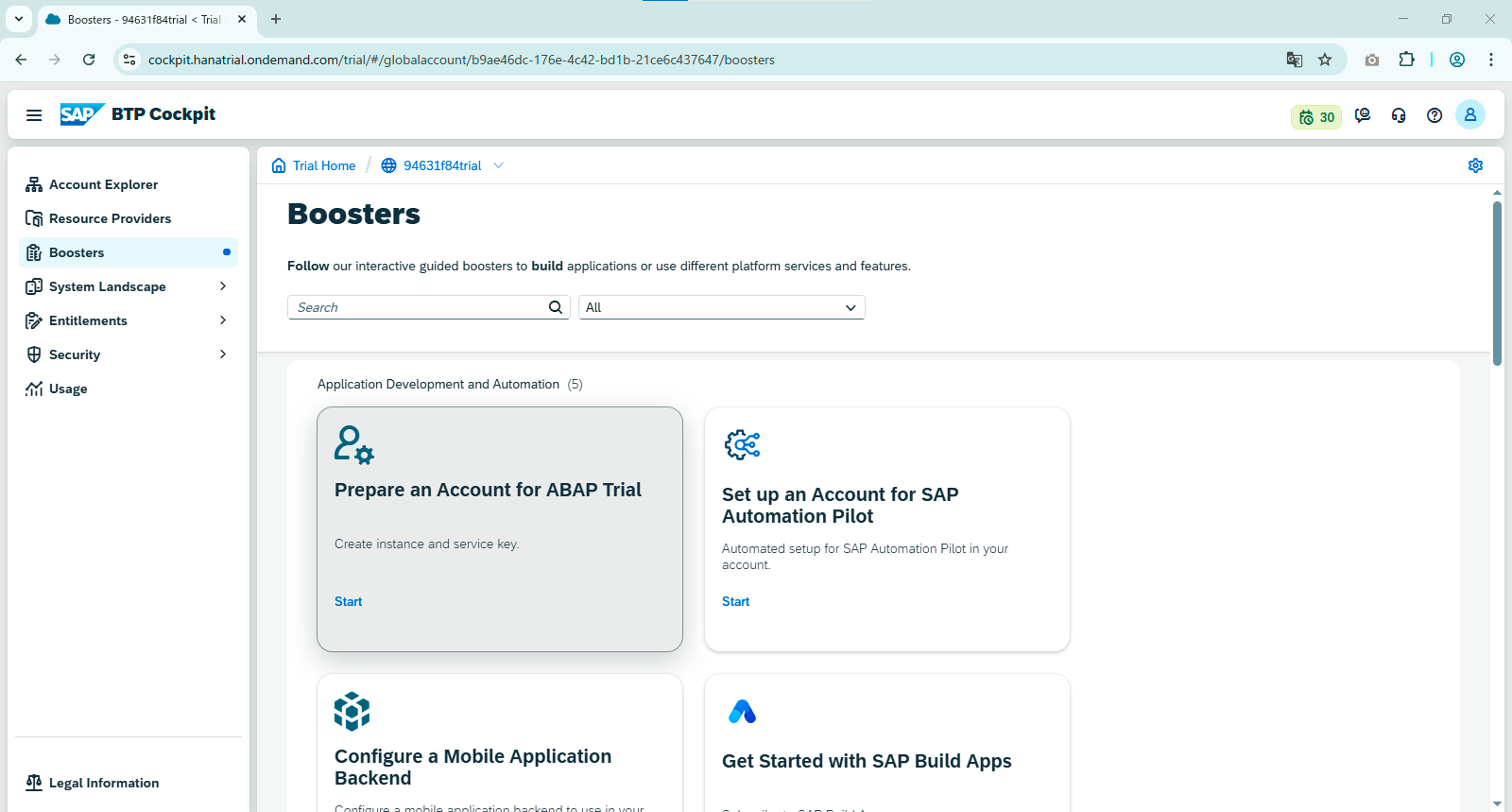Open the browser extensions puzzle icon
The width and height of the screenshot is (1512, 812).
coord(1406,60)
